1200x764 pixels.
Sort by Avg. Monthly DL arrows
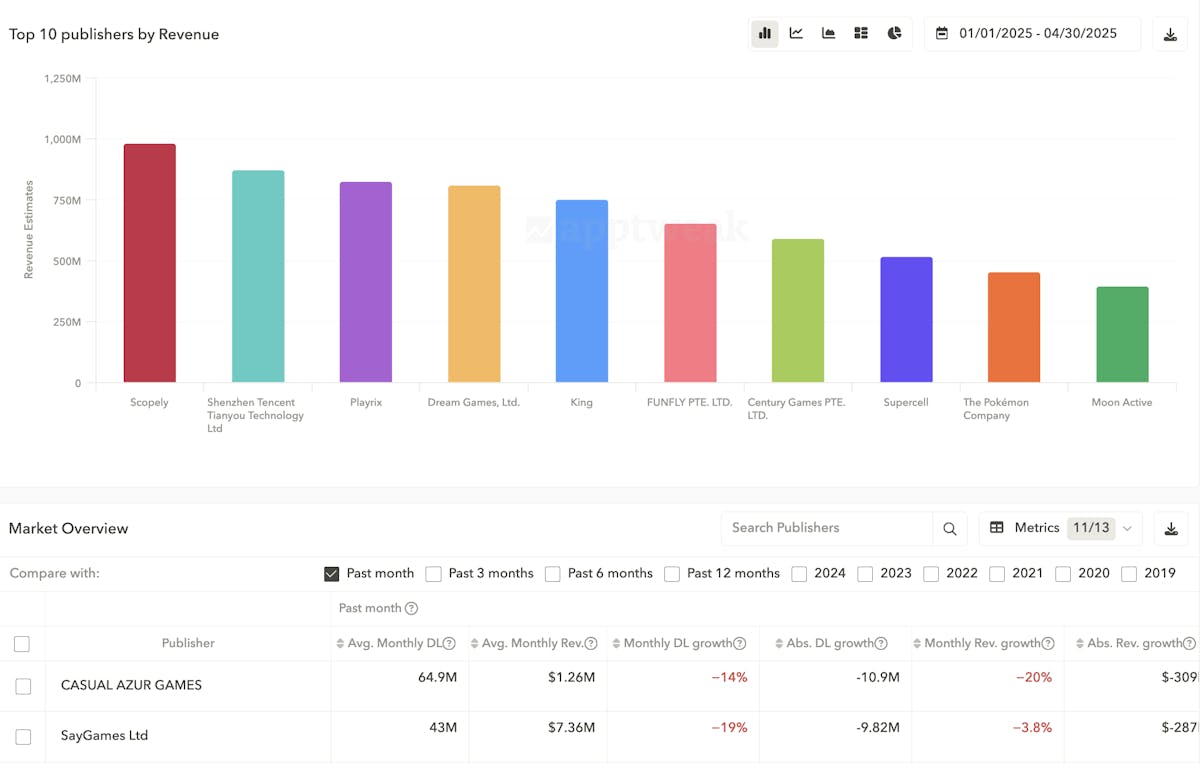(x=341, y=644)
